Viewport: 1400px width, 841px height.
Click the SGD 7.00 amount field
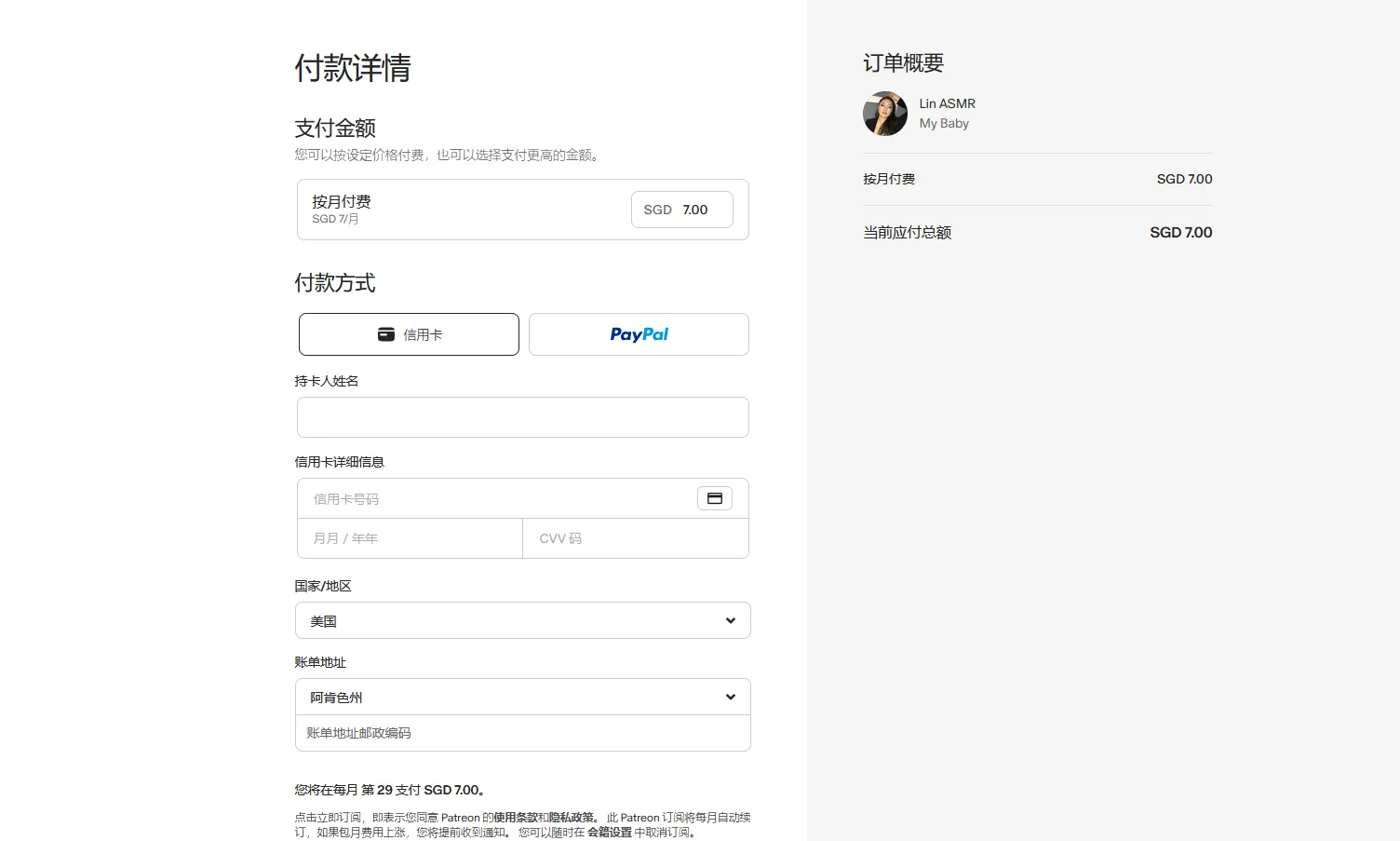point(681,209)
